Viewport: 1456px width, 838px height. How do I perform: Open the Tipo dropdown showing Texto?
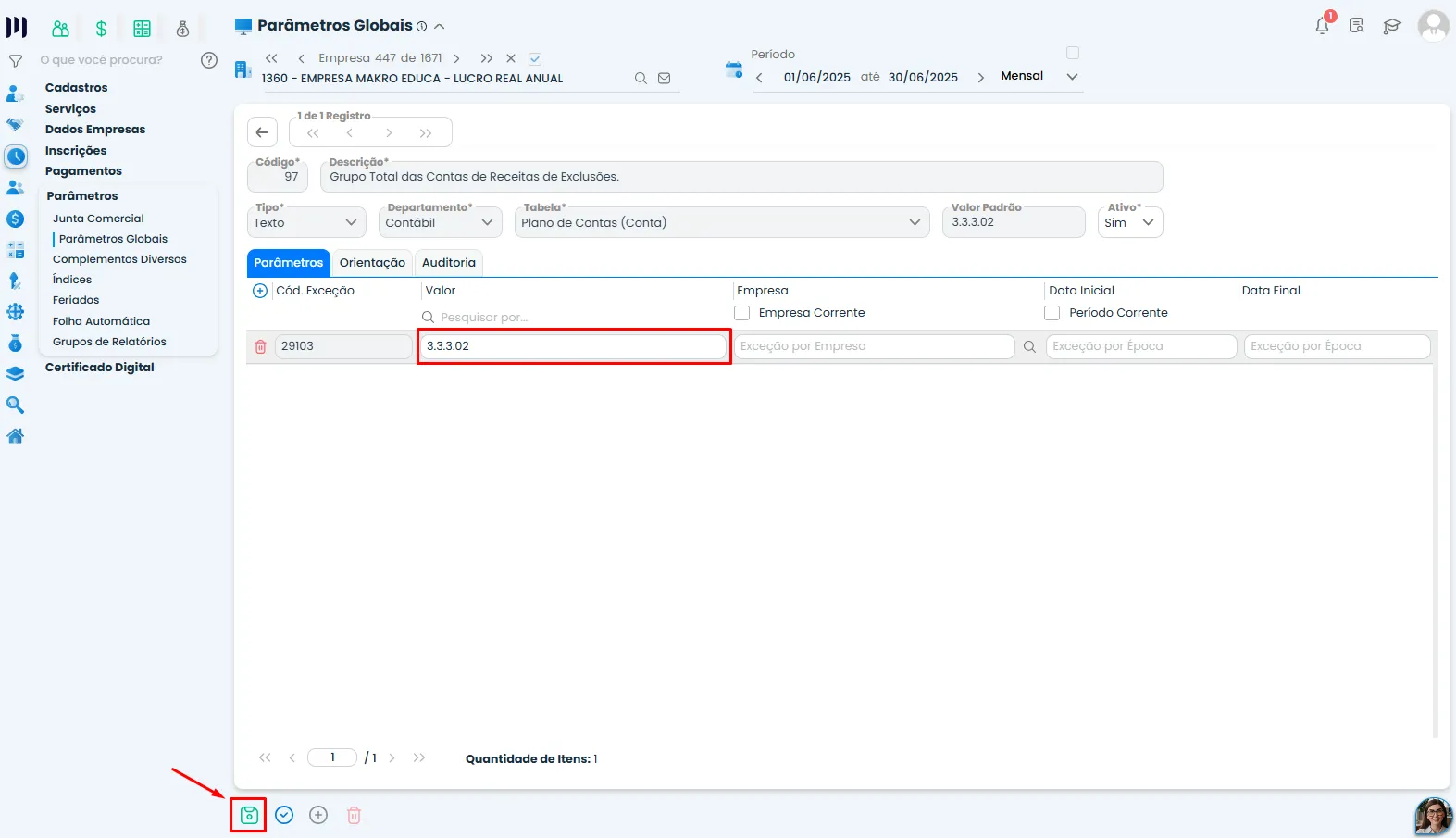point(306,222)
